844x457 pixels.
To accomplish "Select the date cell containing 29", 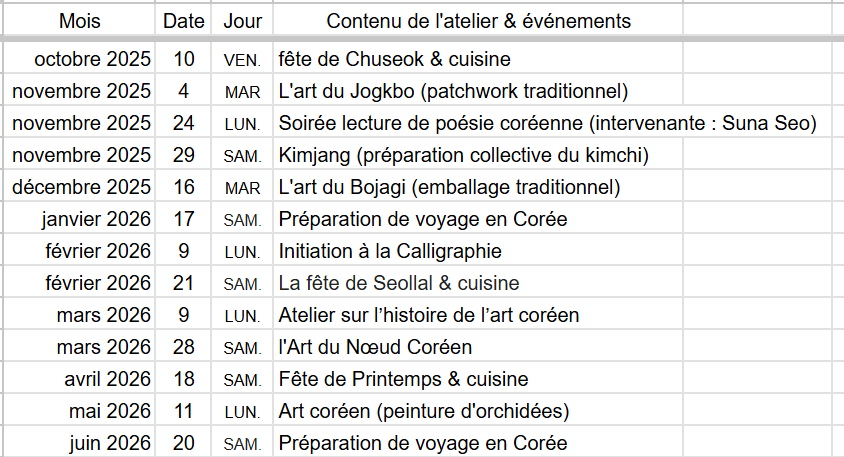I will [x=184, y=156].
